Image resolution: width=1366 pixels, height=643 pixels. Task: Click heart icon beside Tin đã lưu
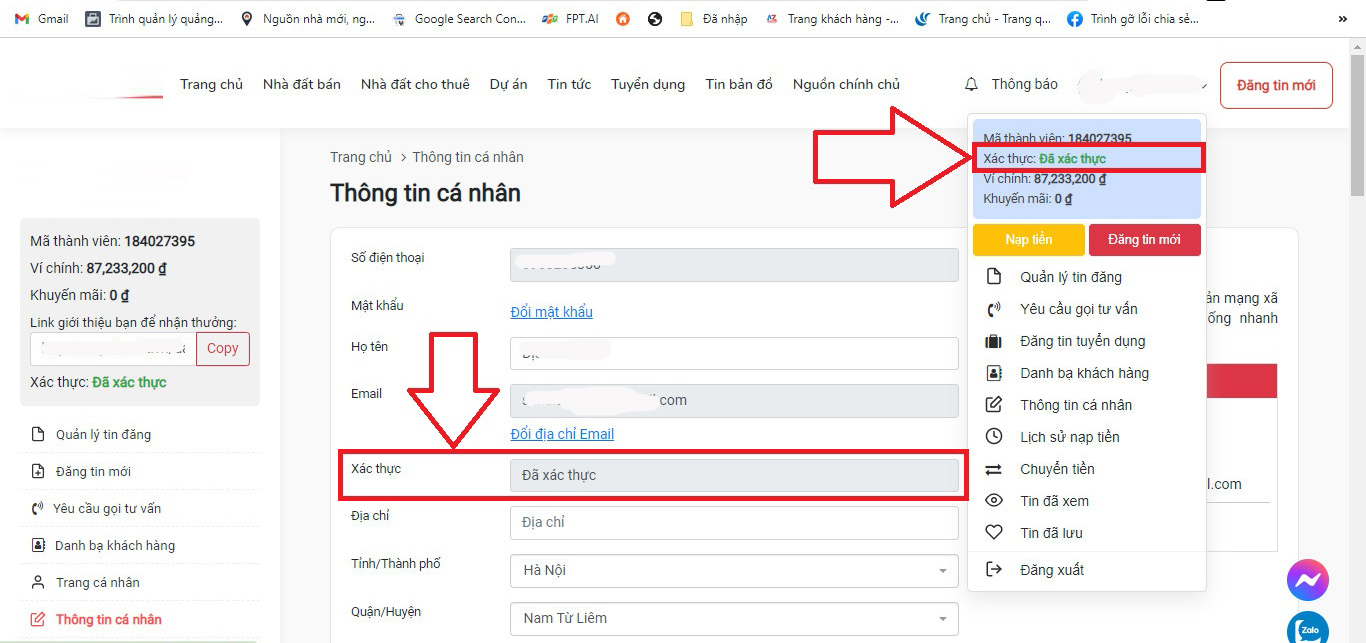[993, 533]
